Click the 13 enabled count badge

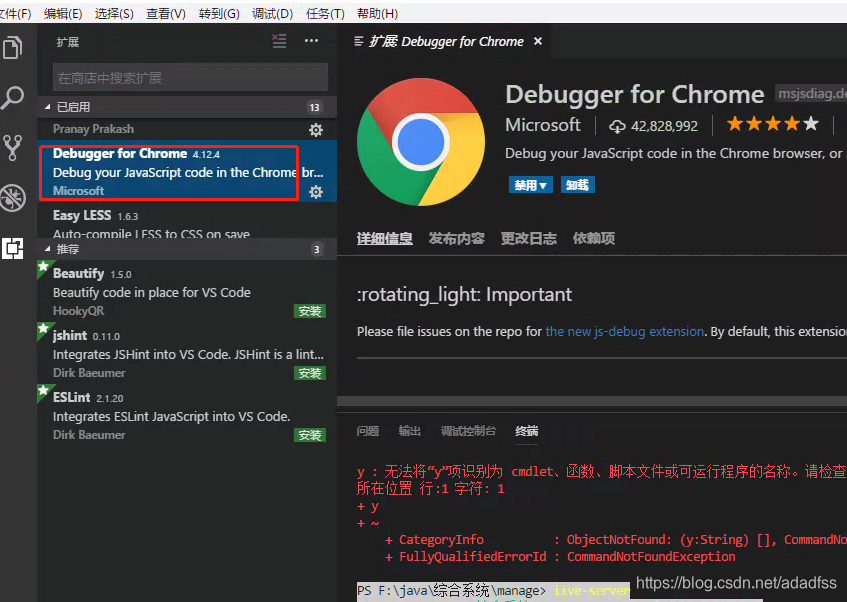pos(314,108)
